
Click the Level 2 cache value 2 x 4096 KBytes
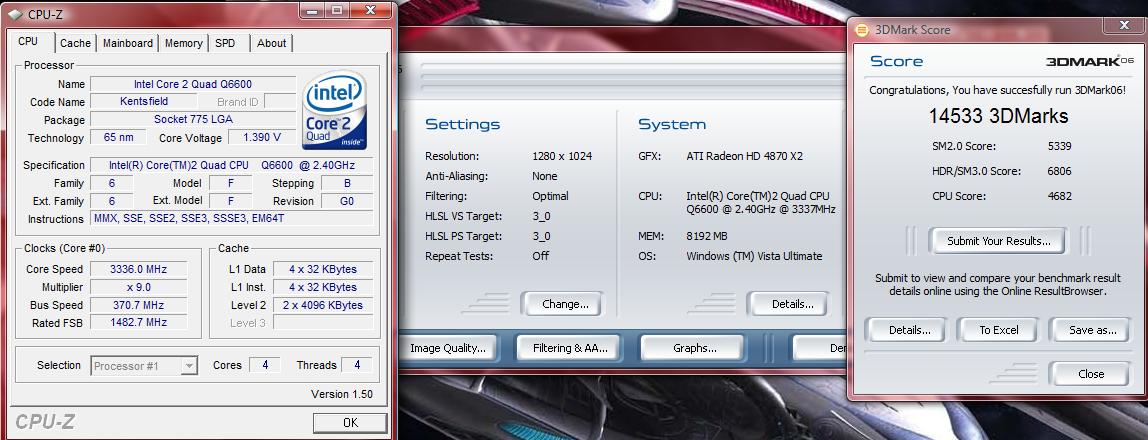[323, 305]
